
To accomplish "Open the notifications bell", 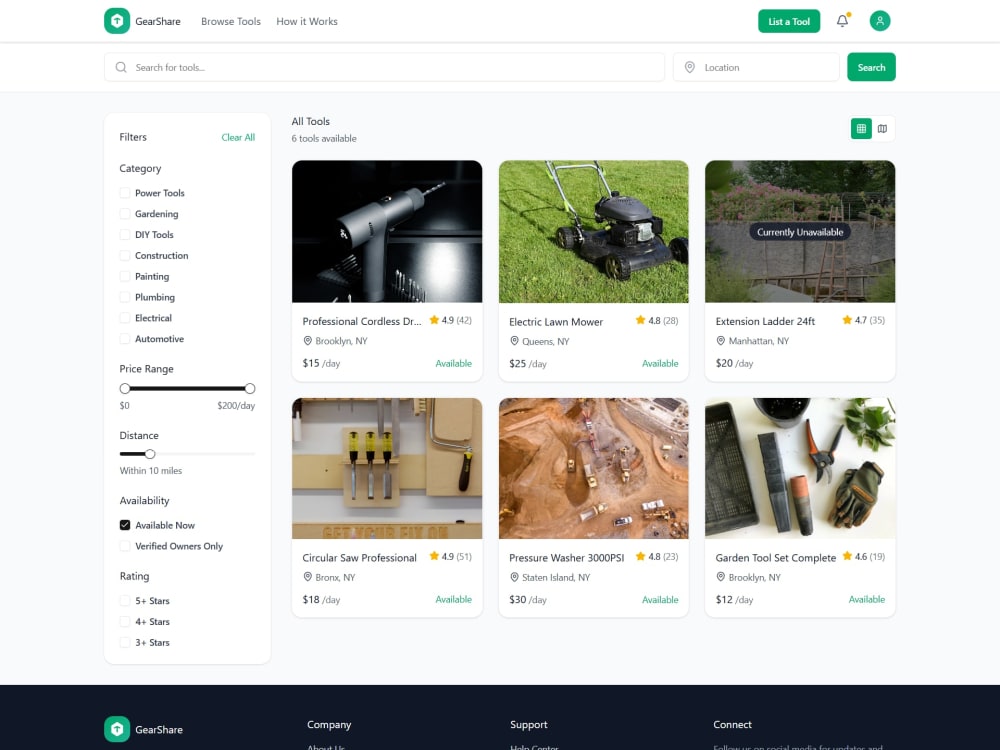I will click(842, 21).
